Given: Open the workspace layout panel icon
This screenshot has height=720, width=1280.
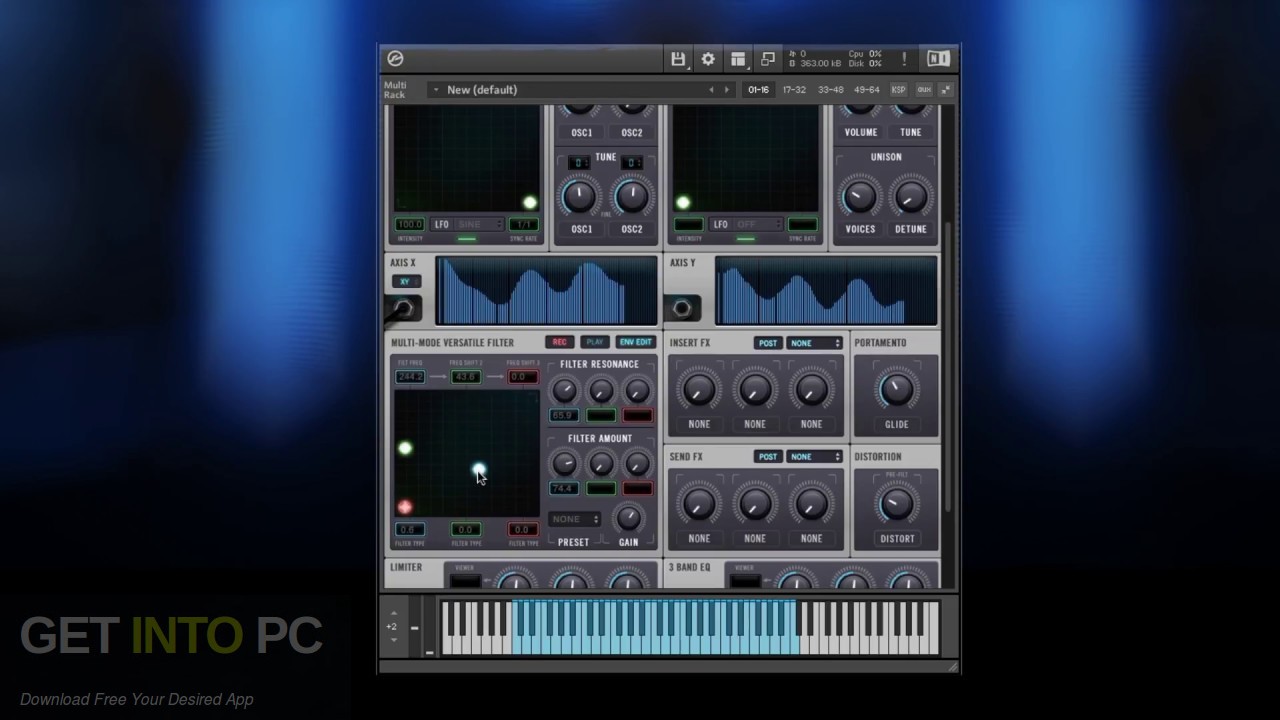Looking at the screenshot, I should 738,59.
